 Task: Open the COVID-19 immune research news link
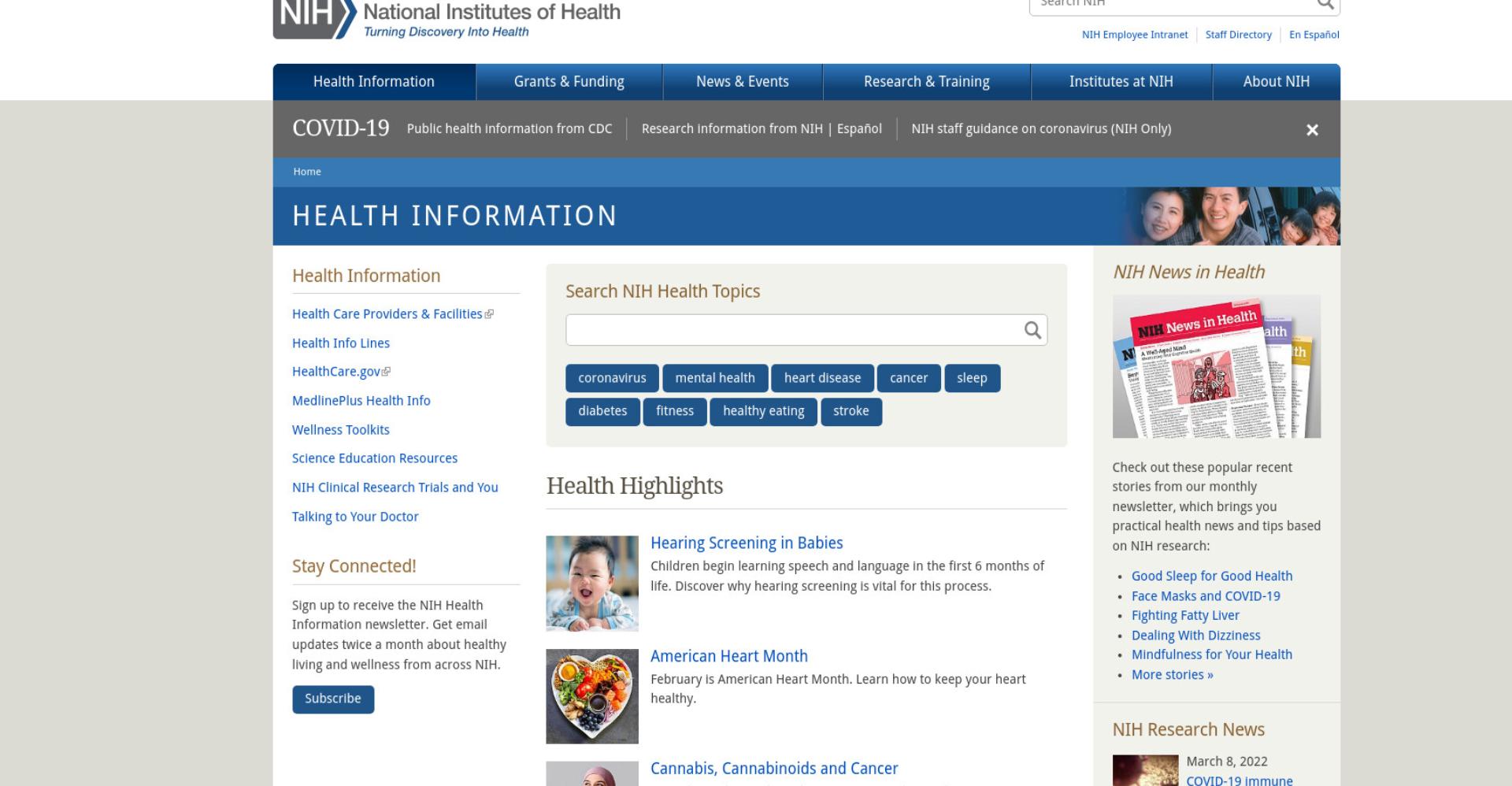pyautogui.click(x=1240, y=780)
